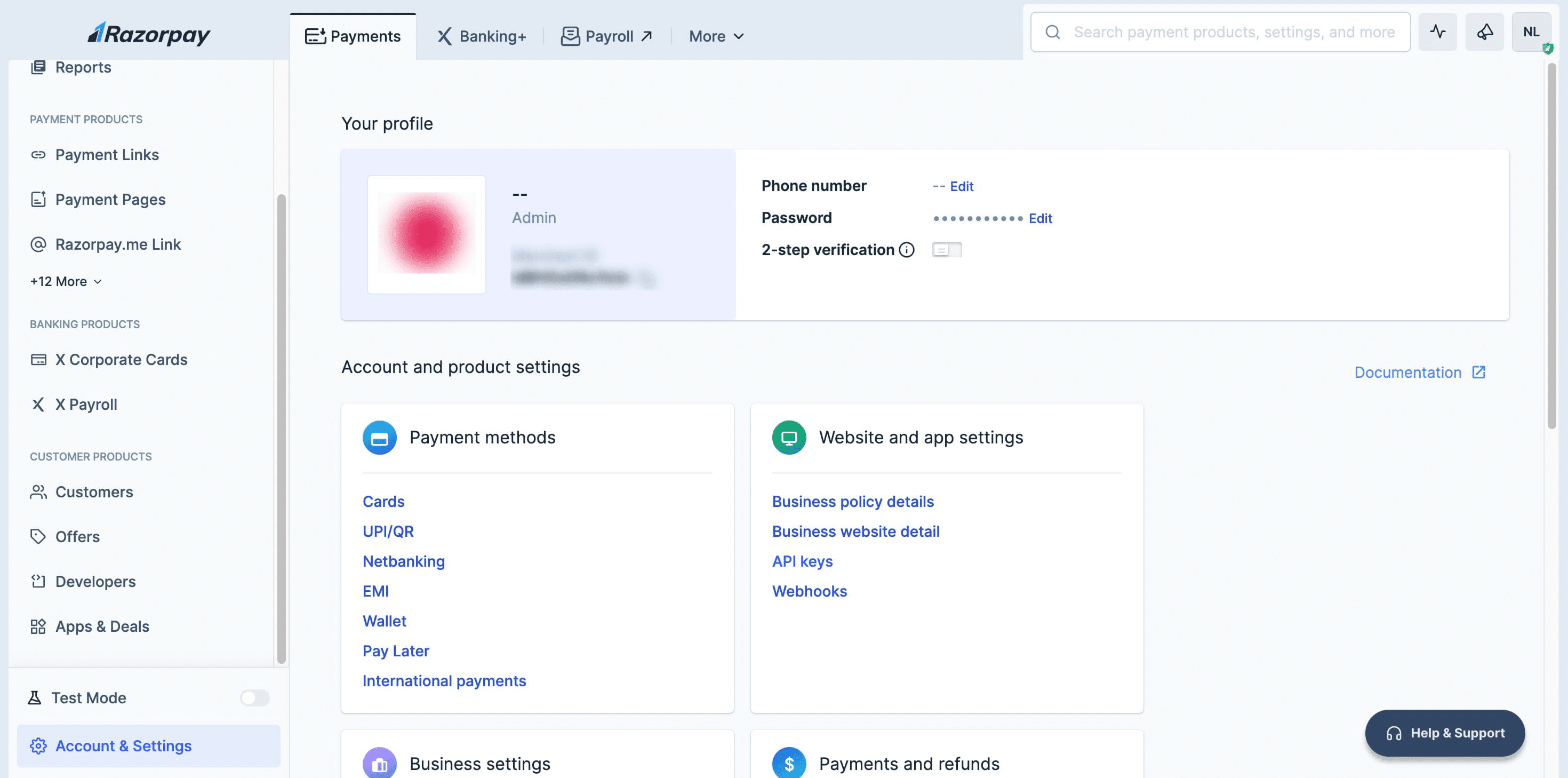
Task: Open the Help & Support button
Action: click(1444, 733)
